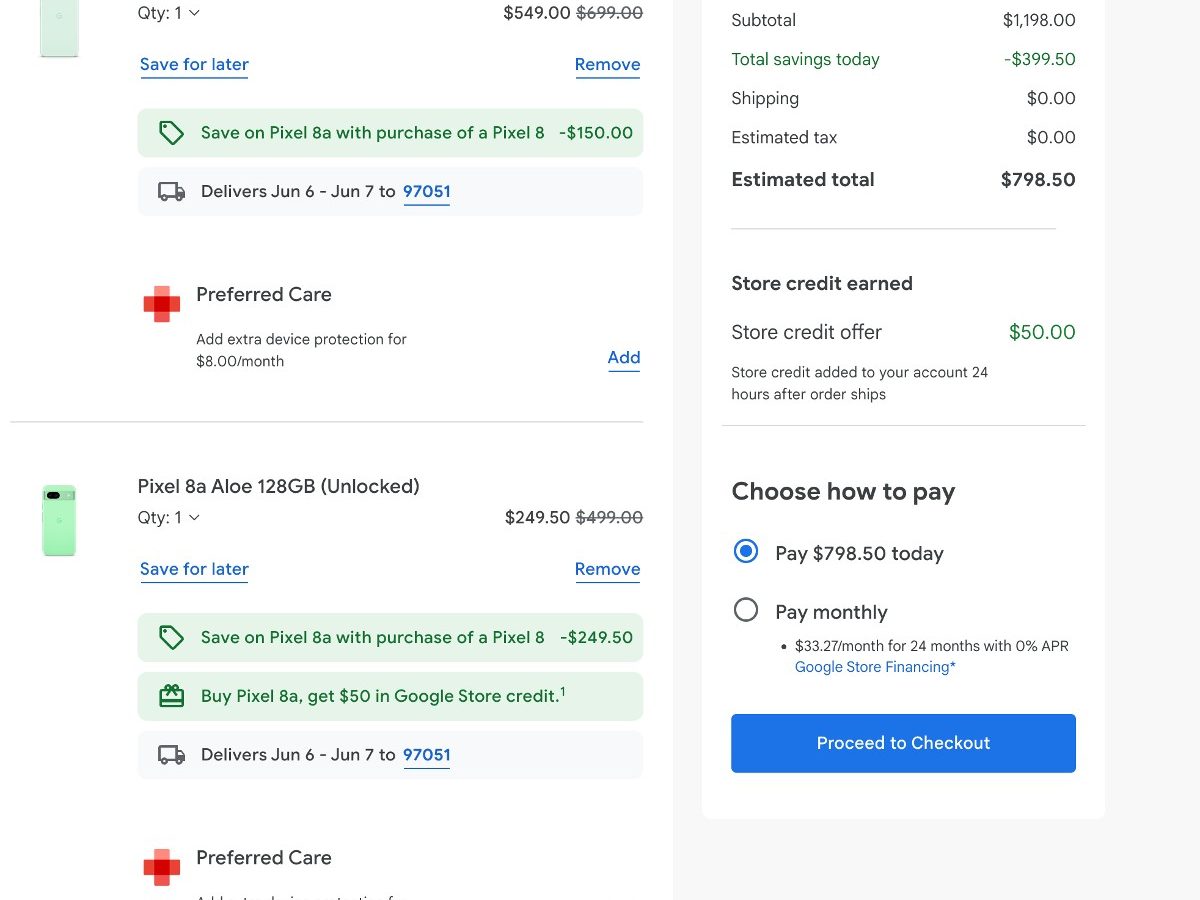The image size is (1200, 900).
Task: Click the tag icon on the -$150.00 promo
Action: point(171,133)
